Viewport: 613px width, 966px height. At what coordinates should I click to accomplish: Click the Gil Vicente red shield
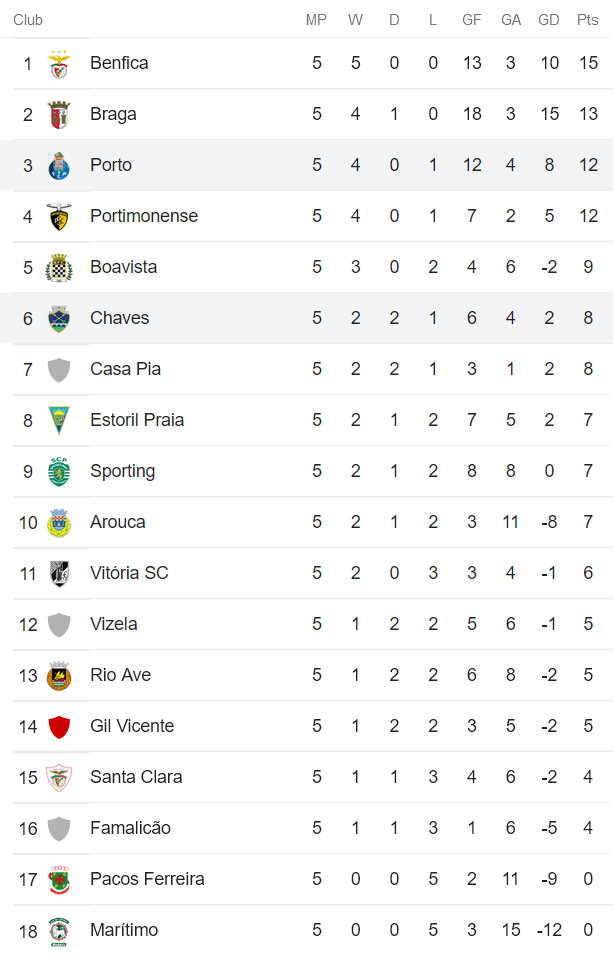[x=59, y=727]
